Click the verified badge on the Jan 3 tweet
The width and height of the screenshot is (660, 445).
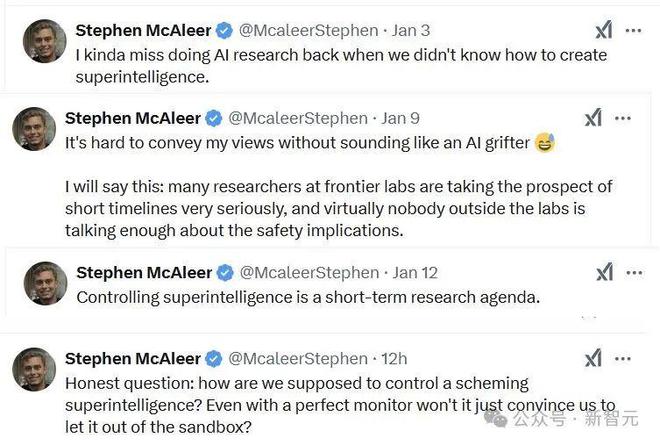click(x=224, y=30)
